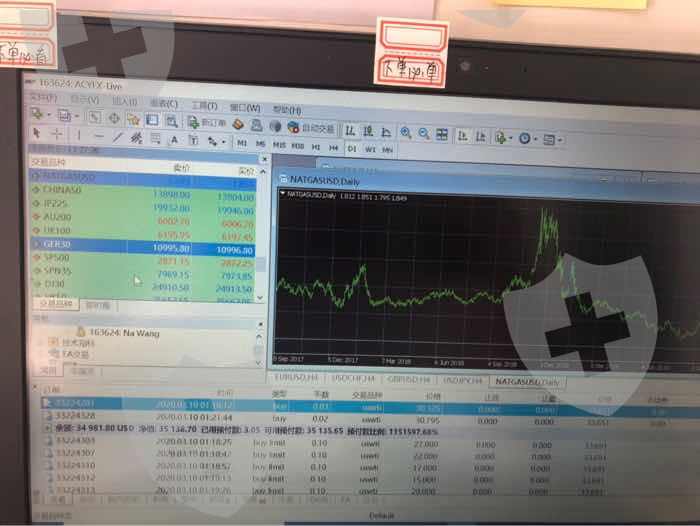Select GER30 row in Market Watch

[x=143, y=247]
